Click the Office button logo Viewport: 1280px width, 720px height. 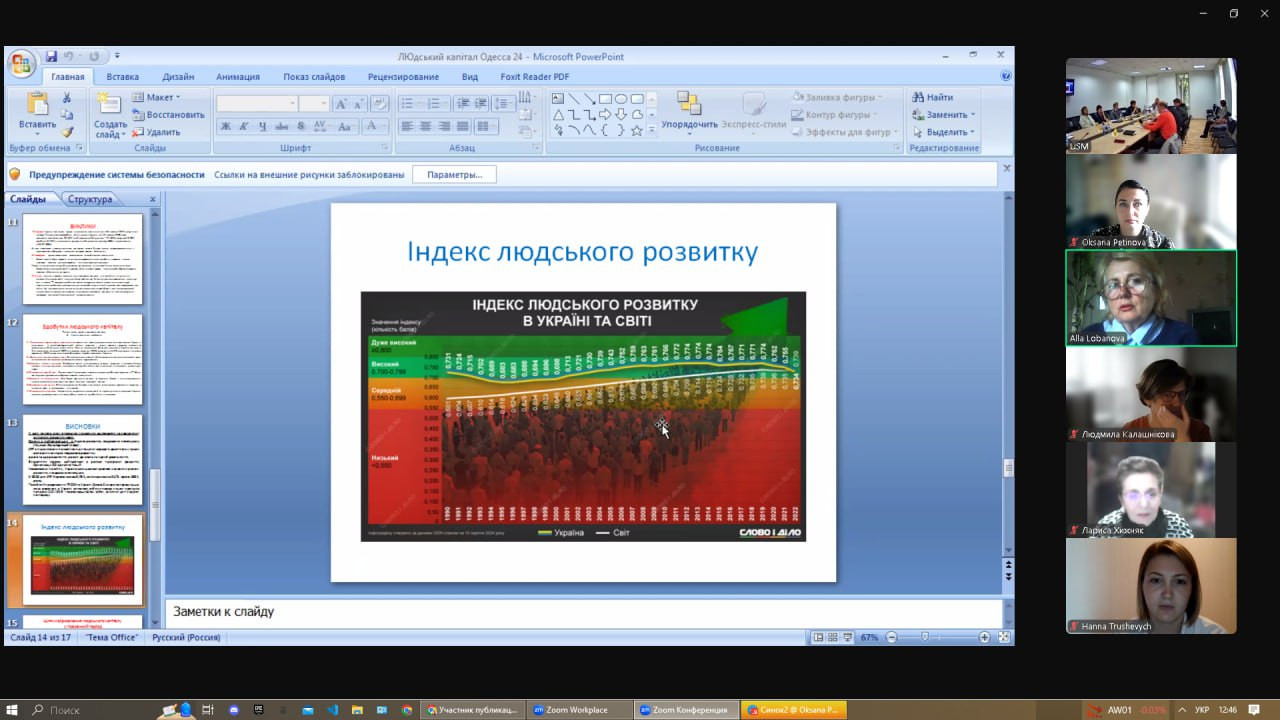coord(21,64)
